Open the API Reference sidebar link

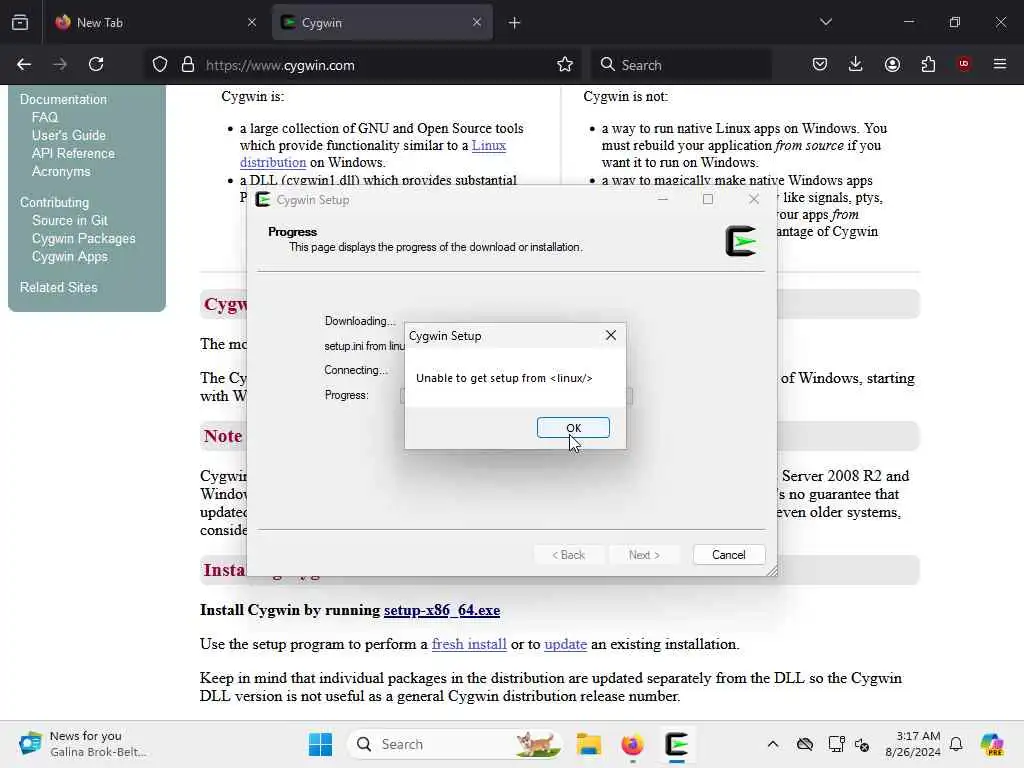[73, 153]
